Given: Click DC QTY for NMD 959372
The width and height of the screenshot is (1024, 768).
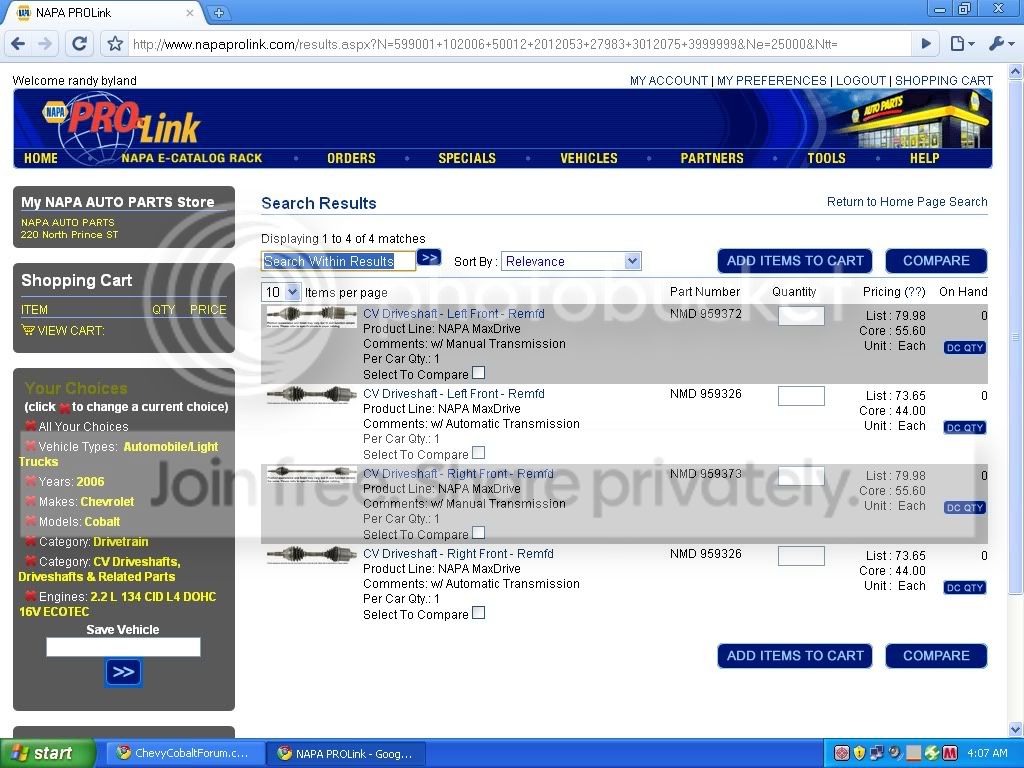Looking at the screenshot, I should tap(965, 347).
